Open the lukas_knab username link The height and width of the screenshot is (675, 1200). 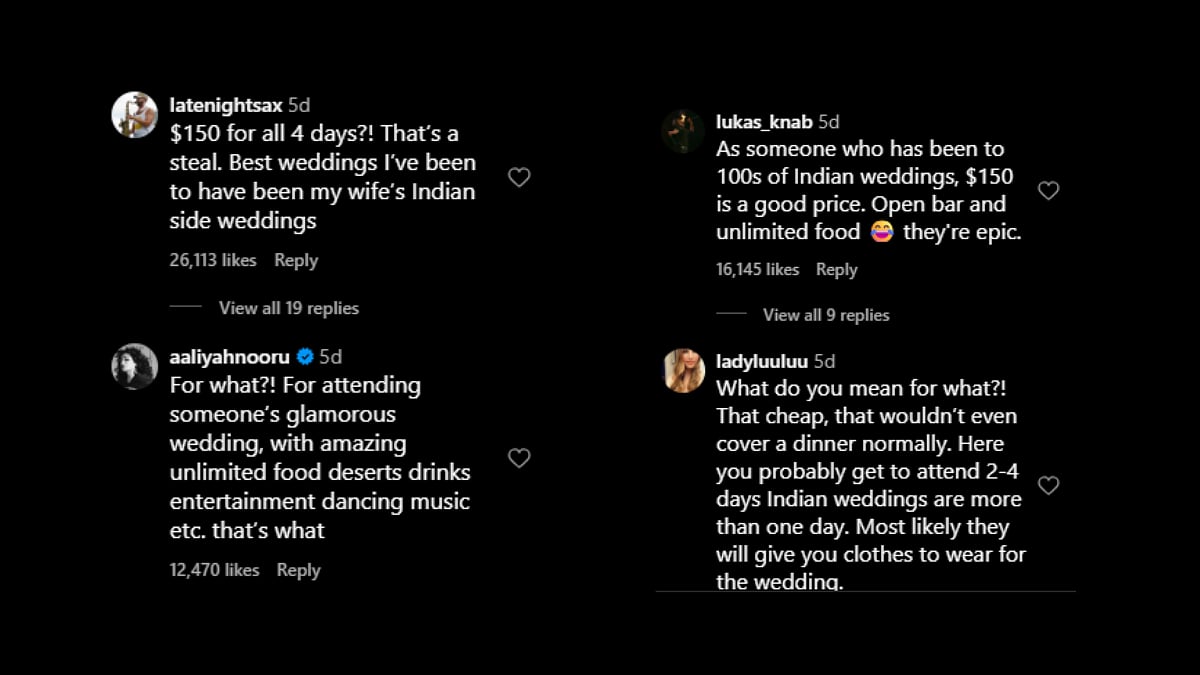pos(764,122)
